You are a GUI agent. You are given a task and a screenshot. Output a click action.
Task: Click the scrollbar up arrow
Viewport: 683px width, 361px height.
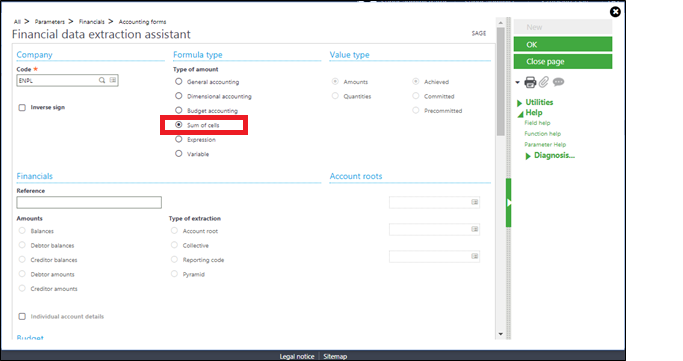(x=500, y=23)
